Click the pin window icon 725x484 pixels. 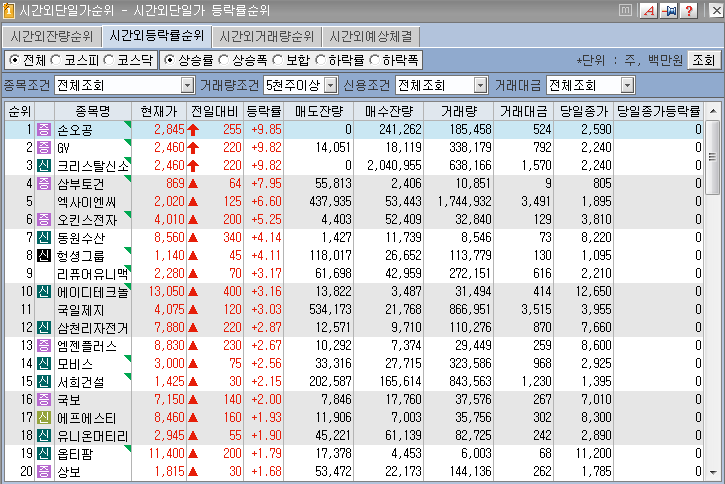coord(669,11)
